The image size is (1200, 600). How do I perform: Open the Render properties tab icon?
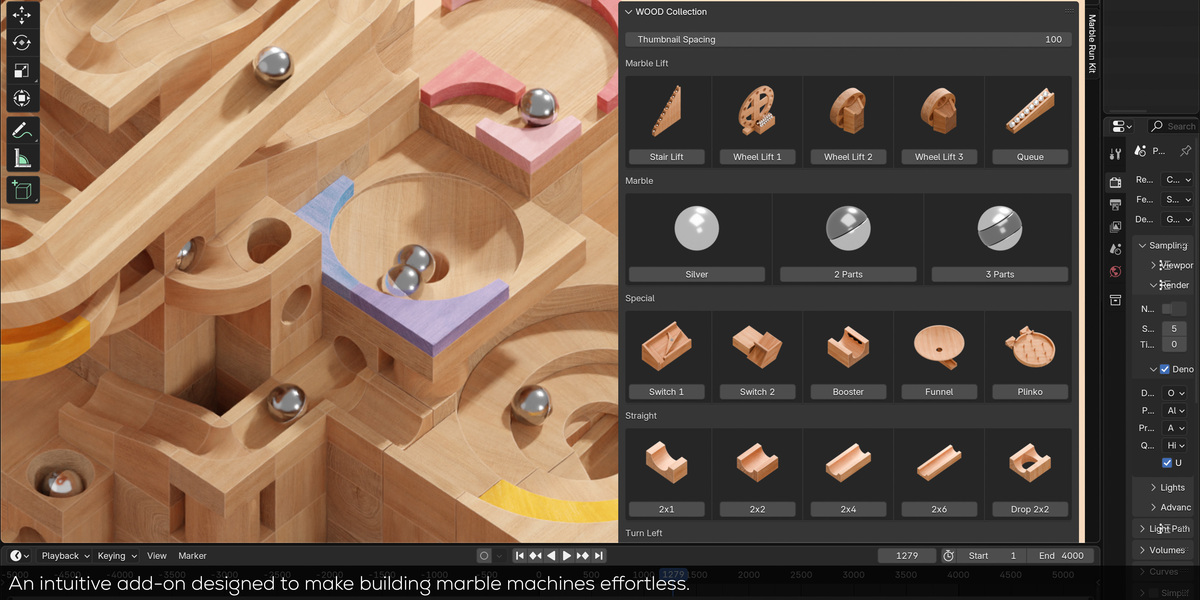coord(1116,182)
